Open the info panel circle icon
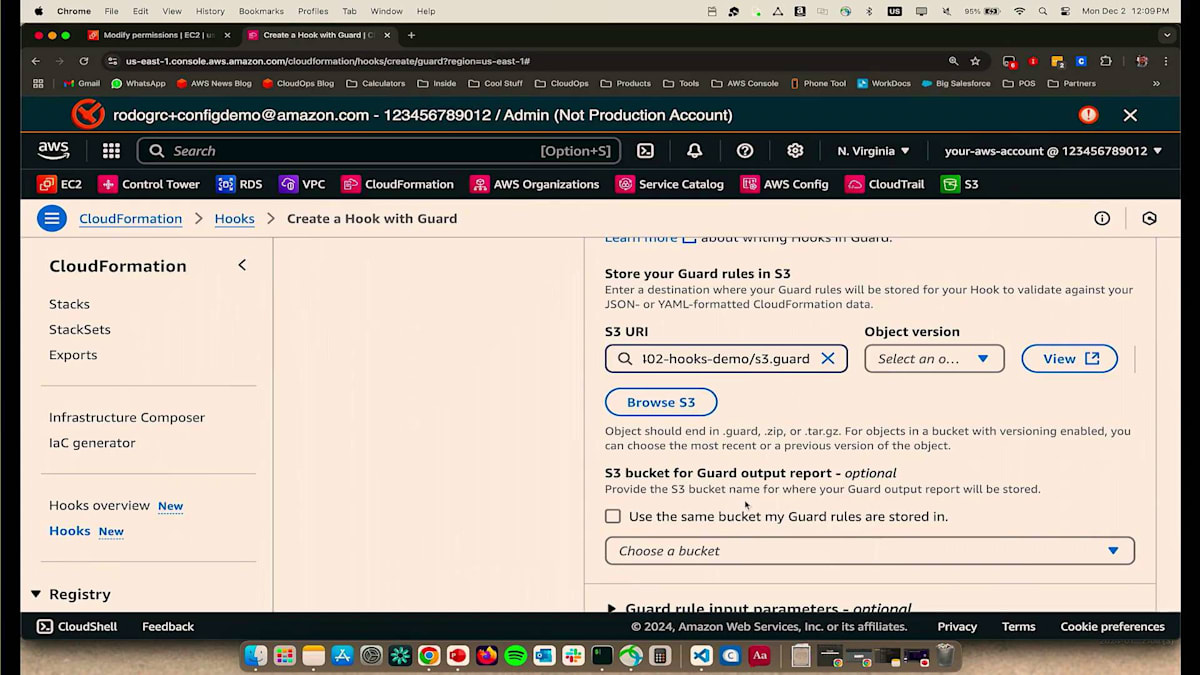The height and width of the screenshot is (675, 1200). point(1102,218)
